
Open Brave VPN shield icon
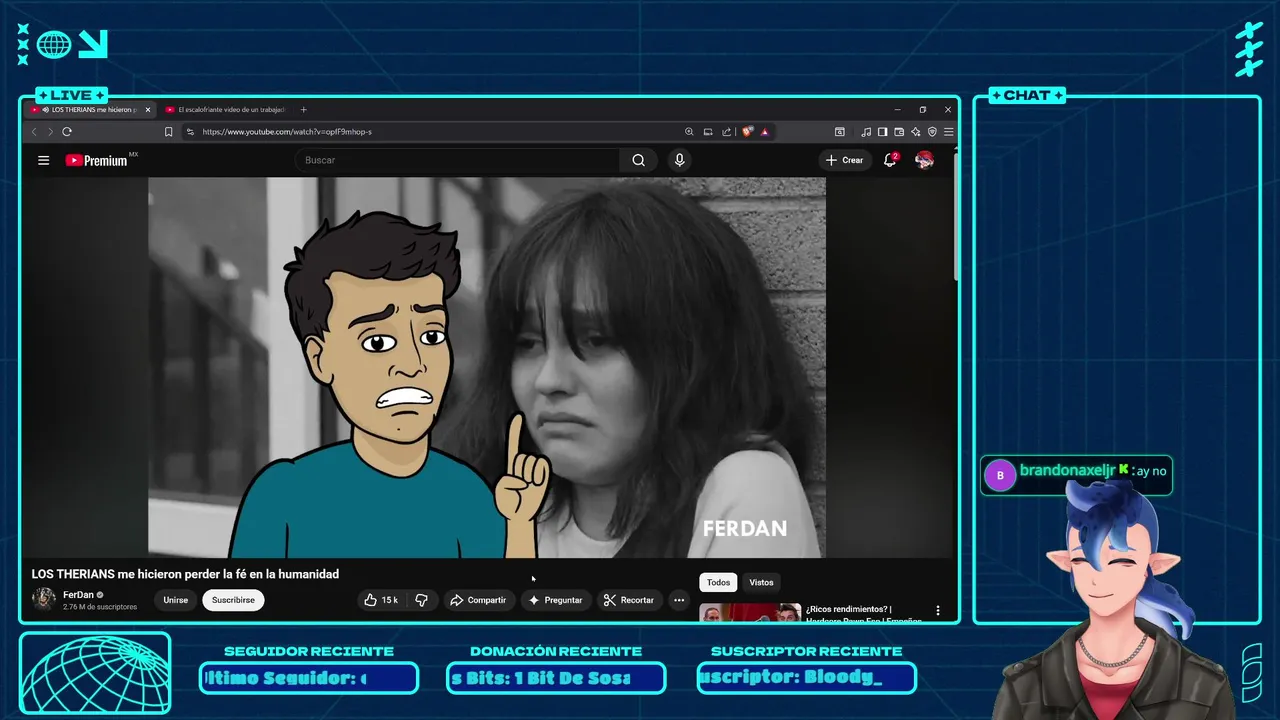coord(932,131)
